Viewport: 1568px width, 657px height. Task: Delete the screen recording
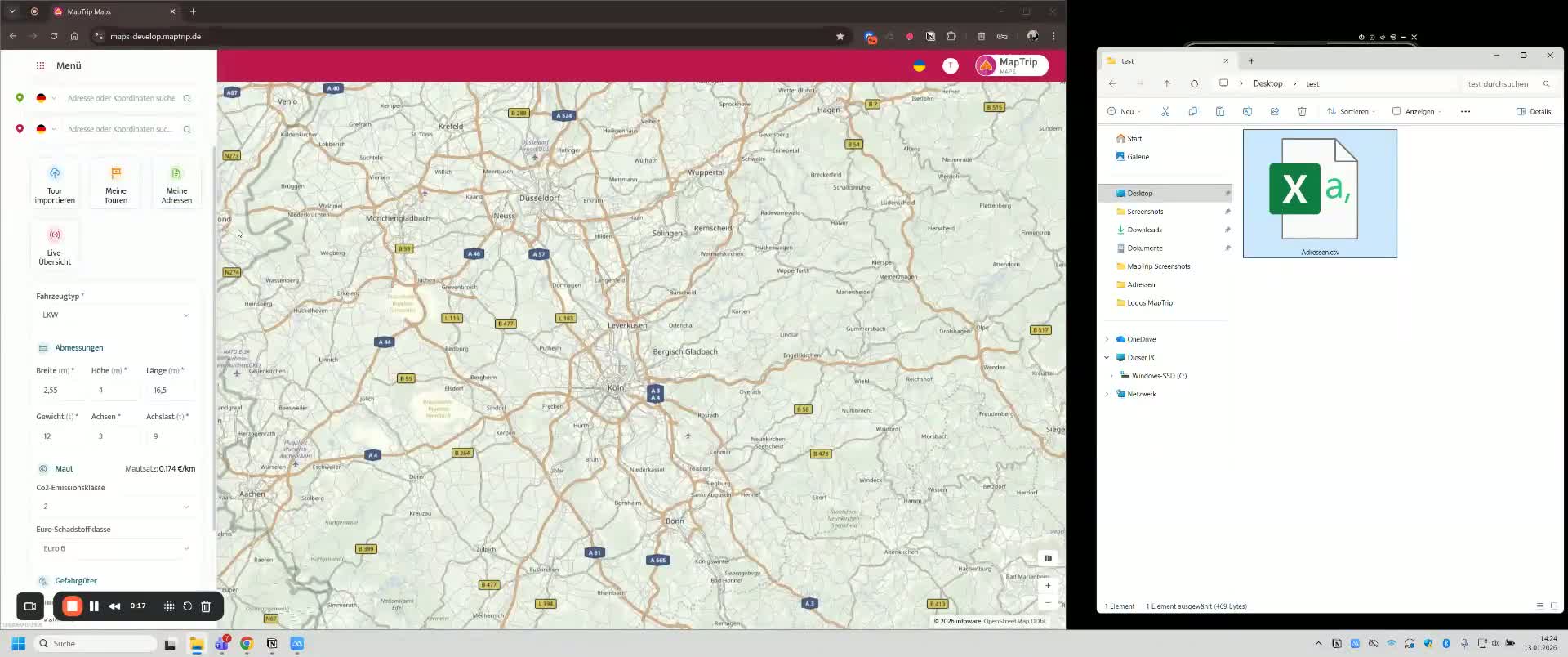206,606
